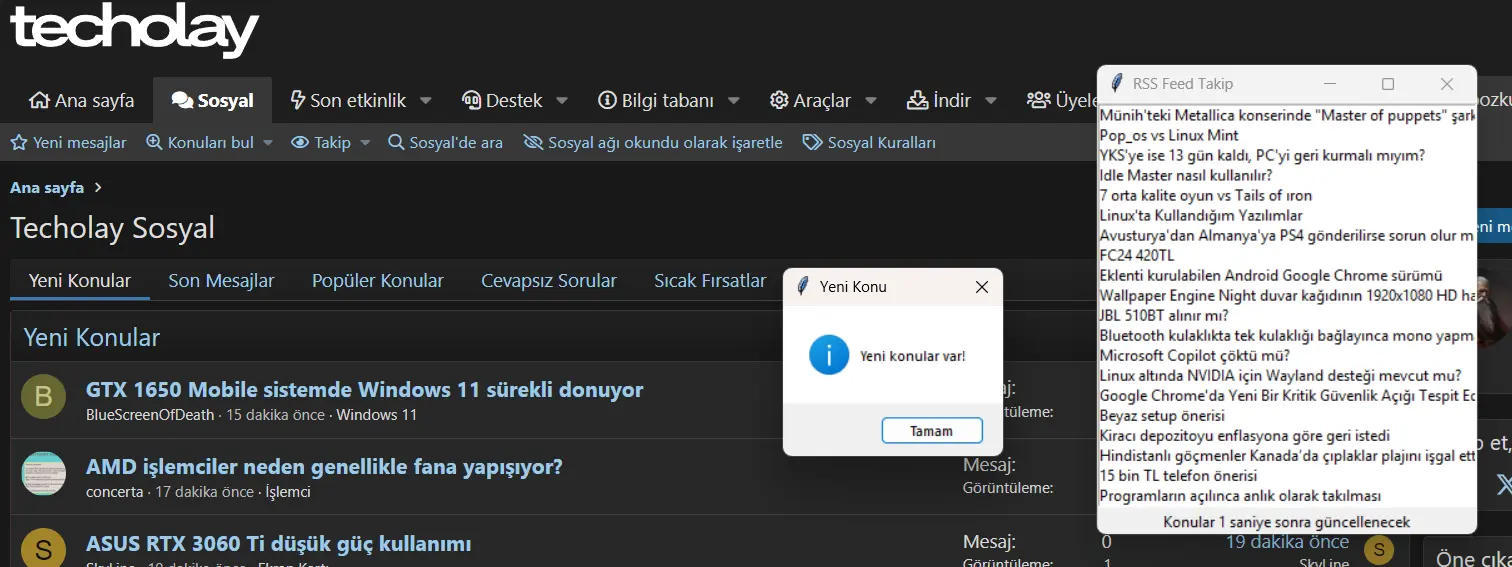This screenshot has width=1512, height=567.
Task: Click the gear icon beside Araçlar
Action: (x=779, y=100)
